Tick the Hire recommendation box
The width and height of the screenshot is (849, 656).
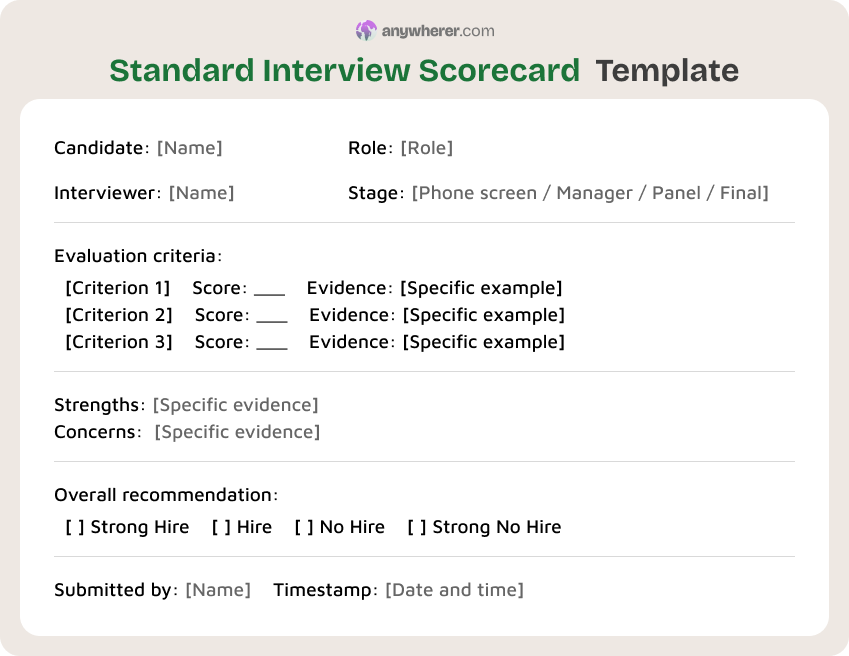(221, 527)
